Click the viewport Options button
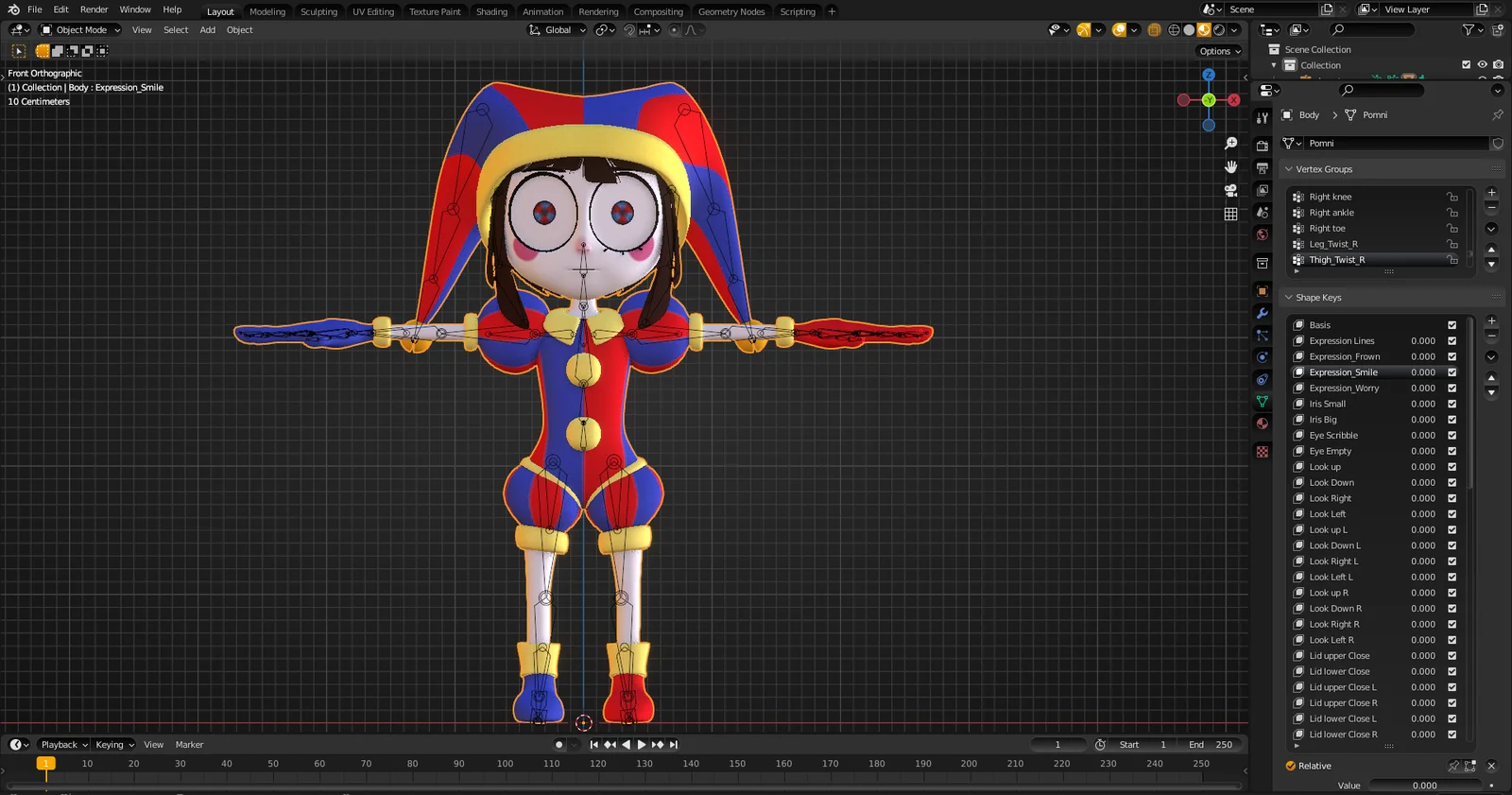1512x795 pixels. 1219,51
